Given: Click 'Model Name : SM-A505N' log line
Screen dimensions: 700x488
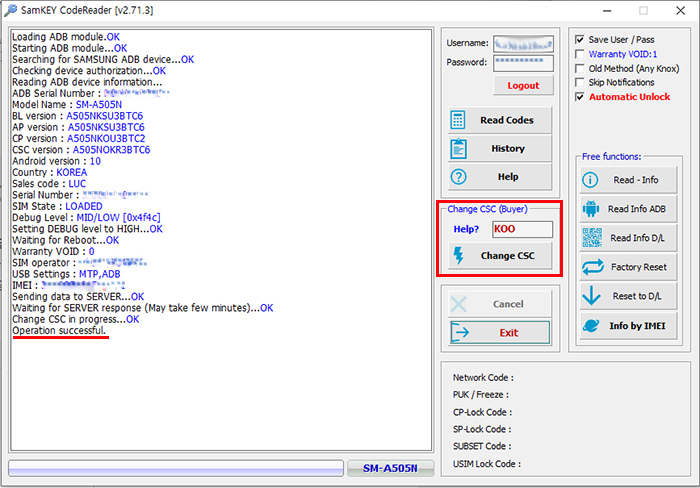Looking at the screenshot, I should (x=67, y=104).
